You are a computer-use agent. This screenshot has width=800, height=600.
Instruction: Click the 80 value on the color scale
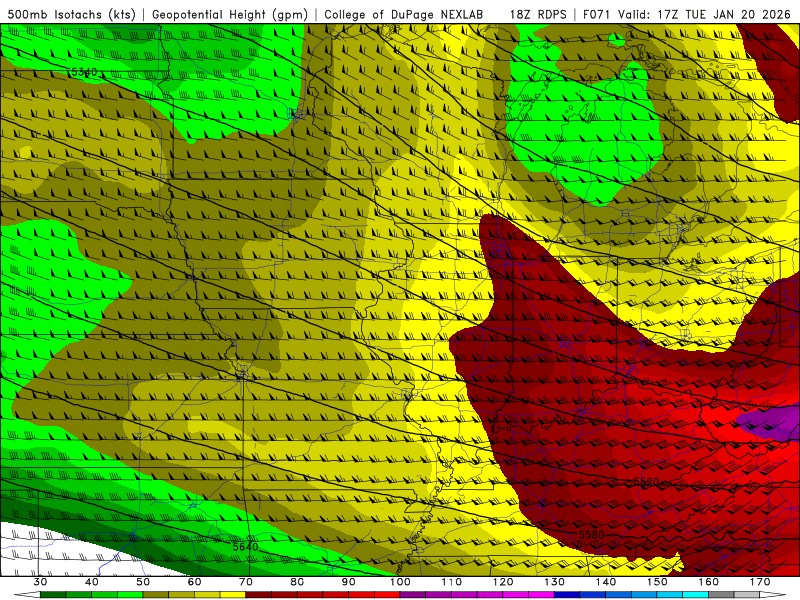(297, 582)
